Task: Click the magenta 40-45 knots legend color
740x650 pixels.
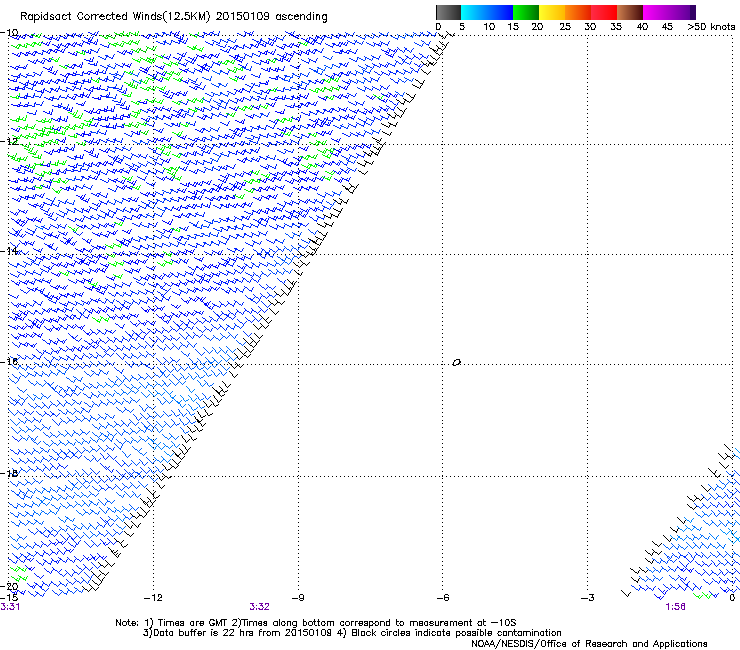Action: (656, 12)
